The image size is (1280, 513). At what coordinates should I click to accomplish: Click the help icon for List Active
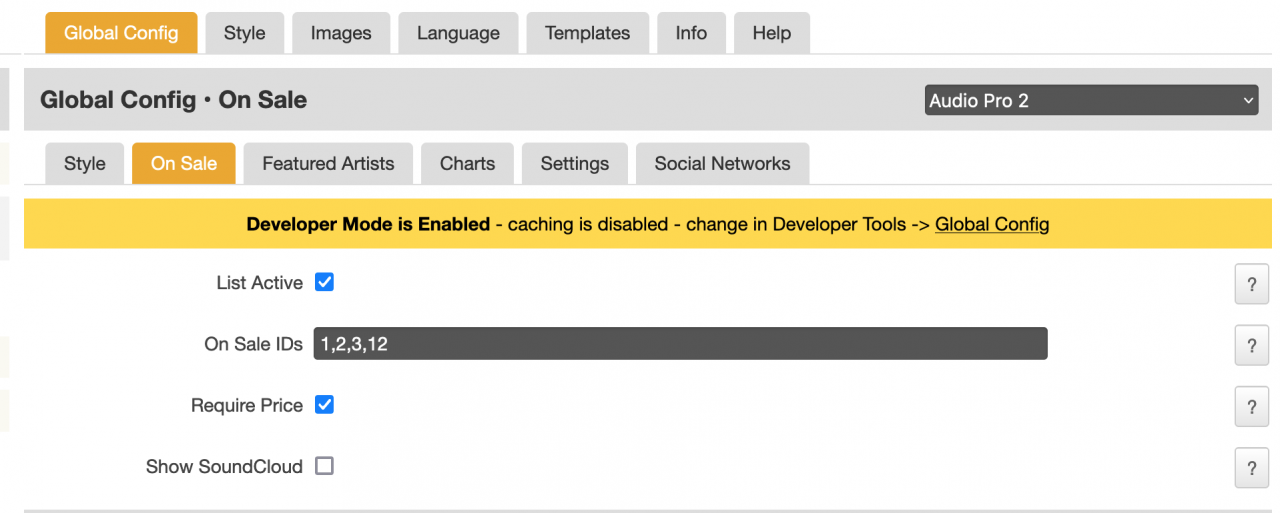1251,285
